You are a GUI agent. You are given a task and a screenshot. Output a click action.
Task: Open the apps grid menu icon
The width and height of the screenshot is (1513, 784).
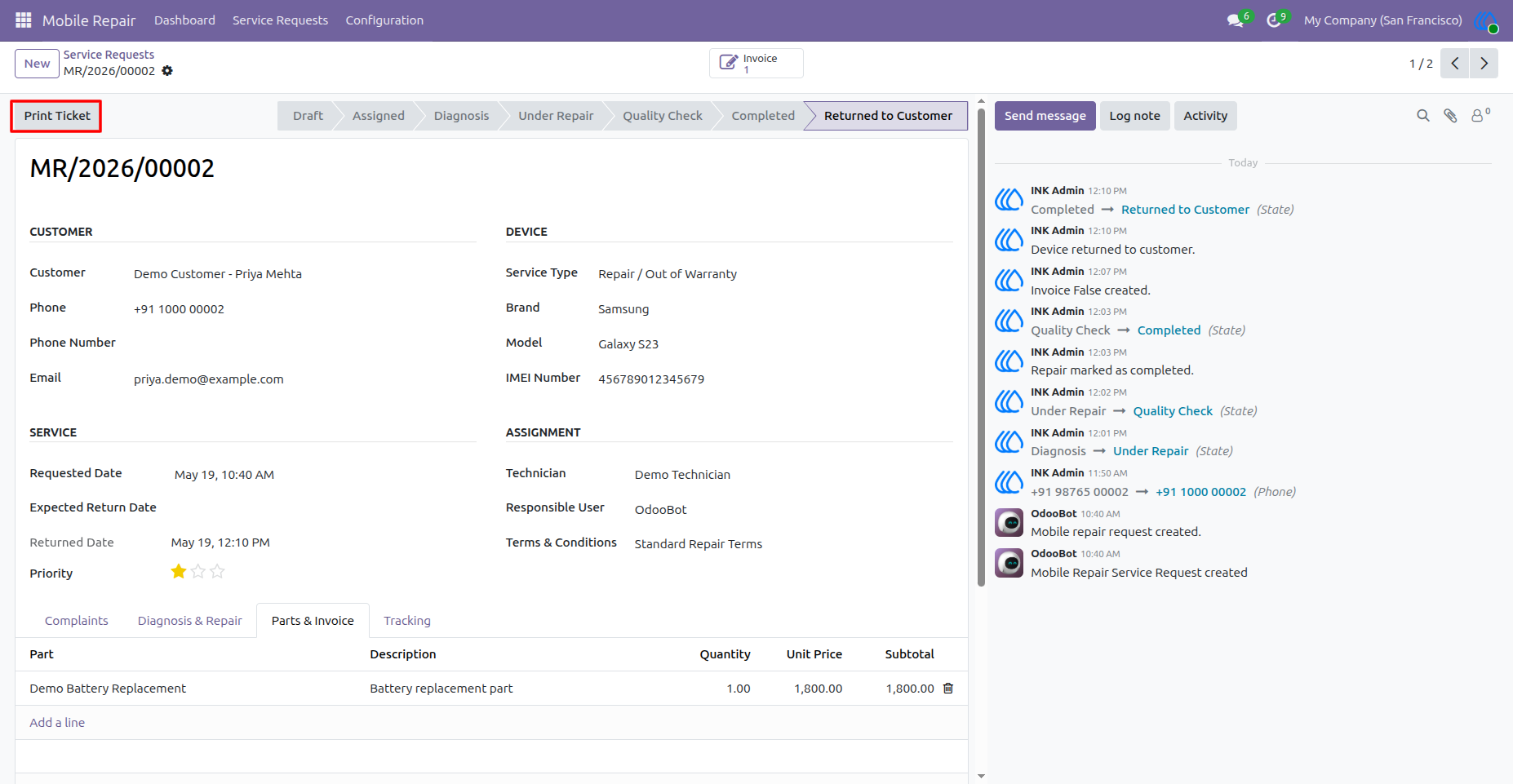coord(23,20)
